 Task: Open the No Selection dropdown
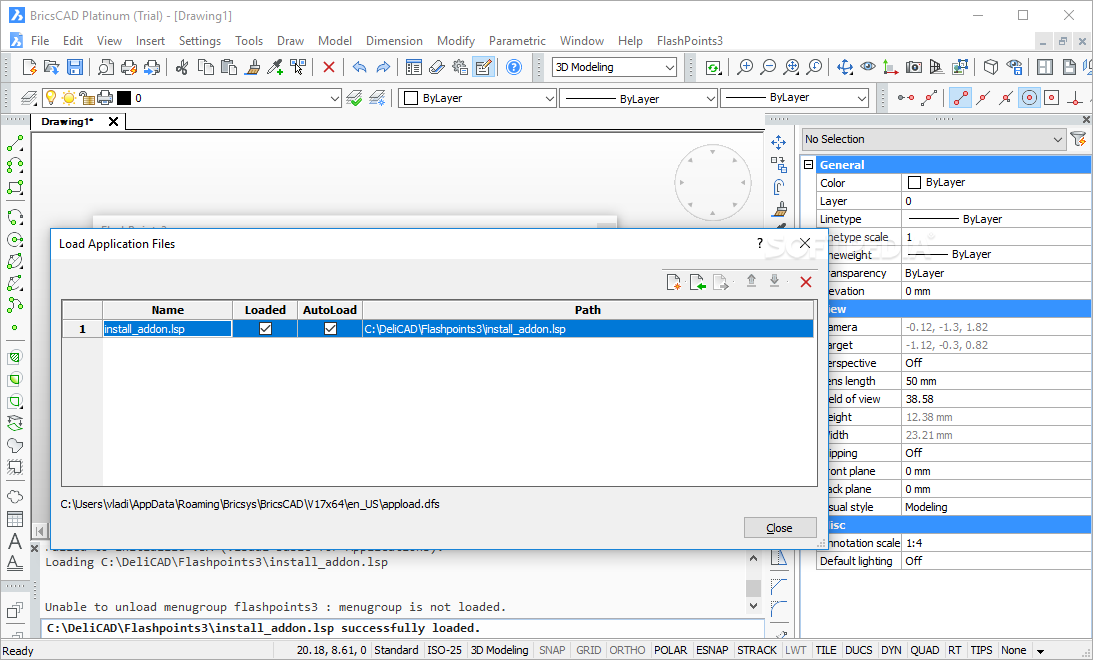(933, 139)
